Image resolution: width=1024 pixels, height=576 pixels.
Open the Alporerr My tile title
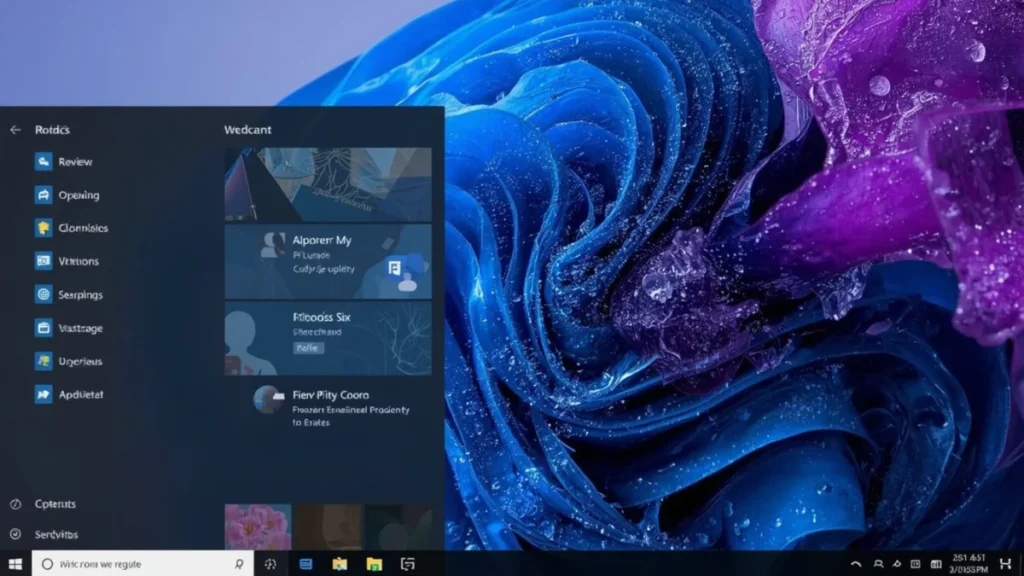[x=322, y=240]
